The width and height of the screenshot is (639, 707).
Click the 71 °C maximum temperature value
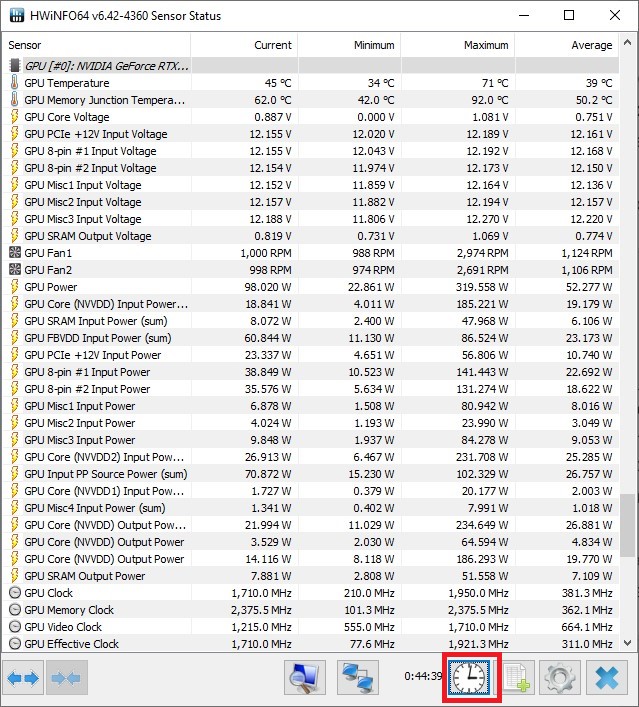(x=495, y=83)
